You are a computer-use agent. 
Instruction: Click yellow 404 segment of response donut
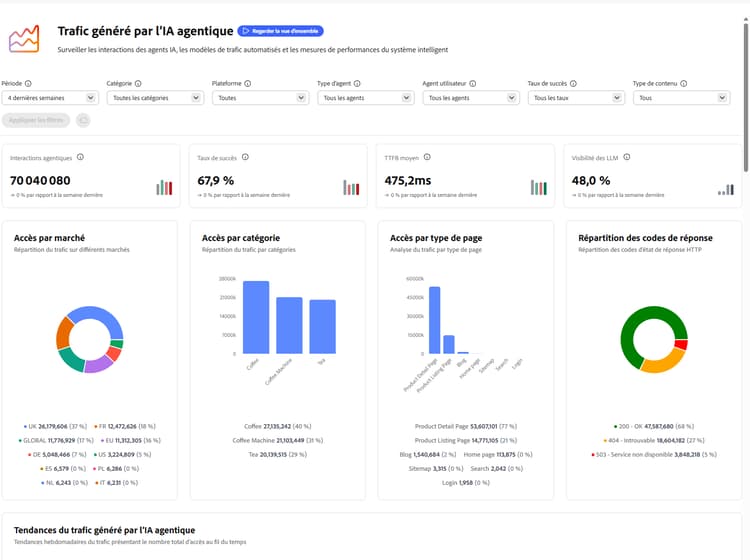click(662, 362)
